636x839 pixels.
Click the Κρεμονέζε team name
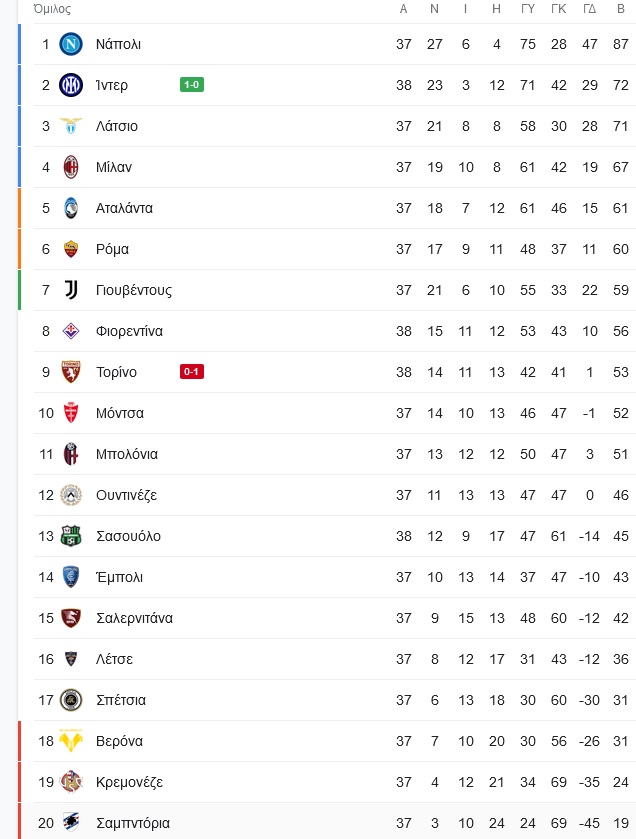[129, 782]
